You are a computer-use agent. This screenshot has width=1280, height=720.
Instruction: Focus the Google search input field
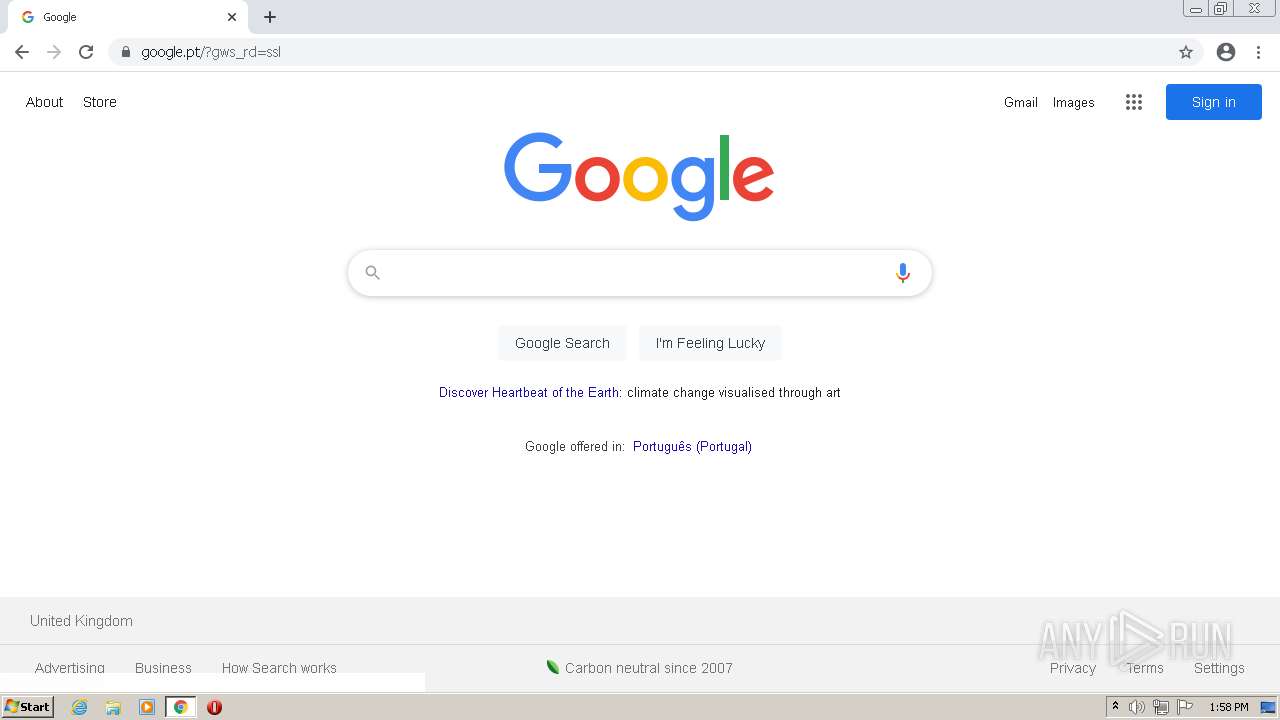pyautogui.click(x=638, y=273)
